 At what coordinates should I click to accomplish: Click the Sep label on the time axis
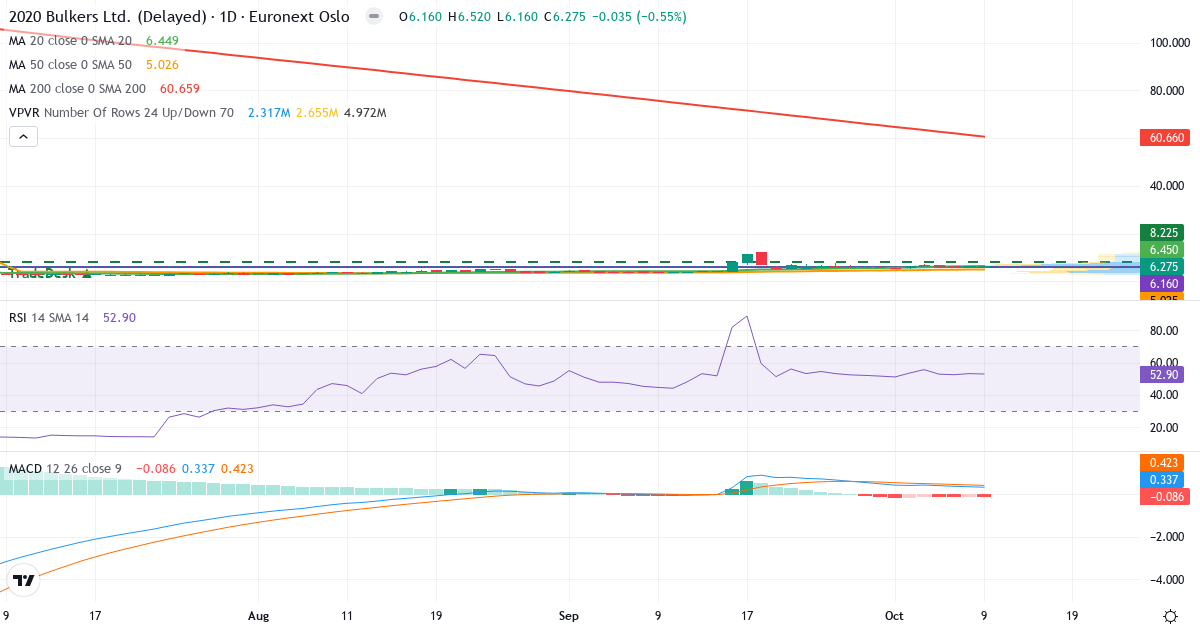click(x=568, y=616)
